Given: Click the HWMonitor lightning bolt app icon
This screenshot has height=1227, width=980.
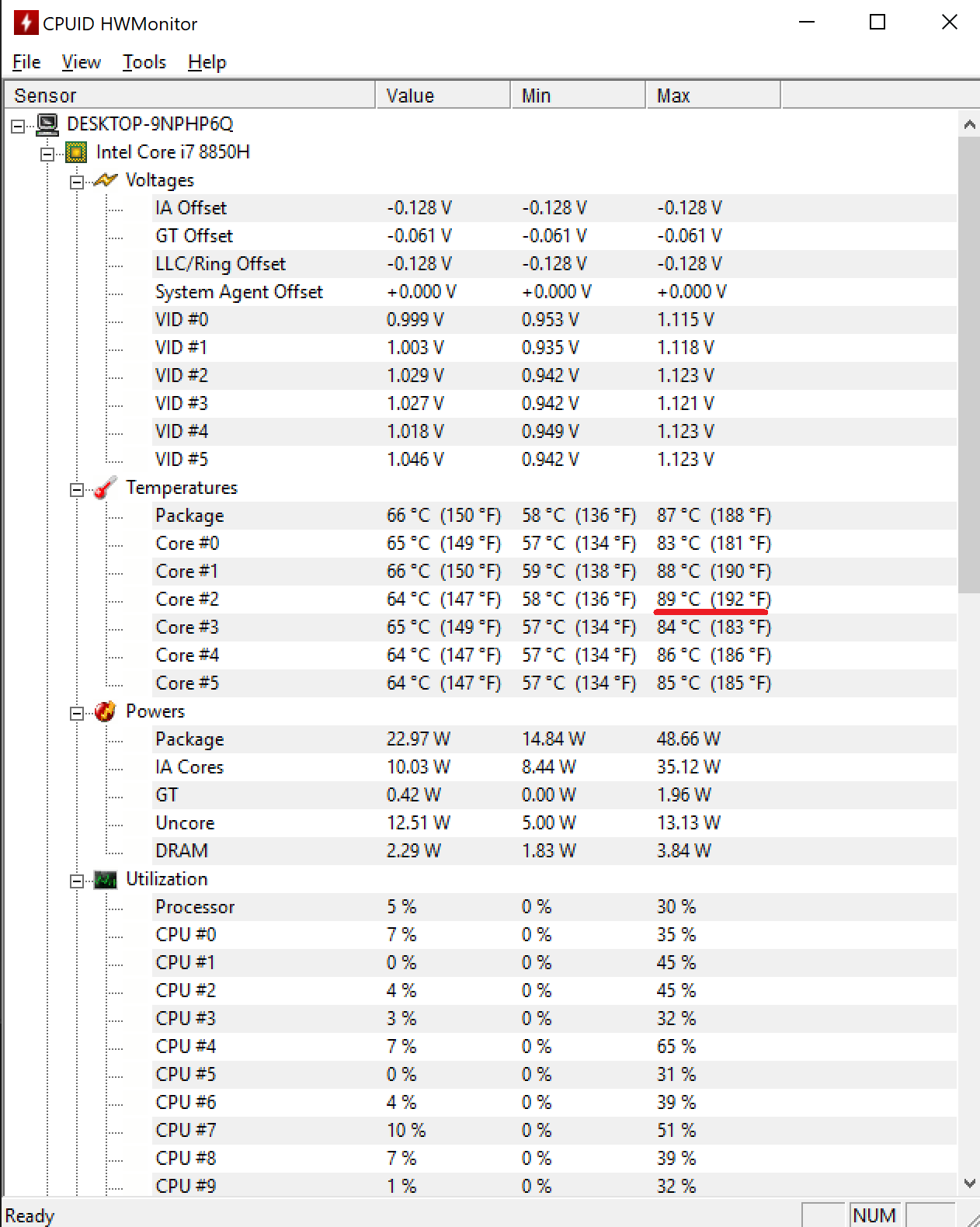Looking at the screenshot, I should coord(25,23).
